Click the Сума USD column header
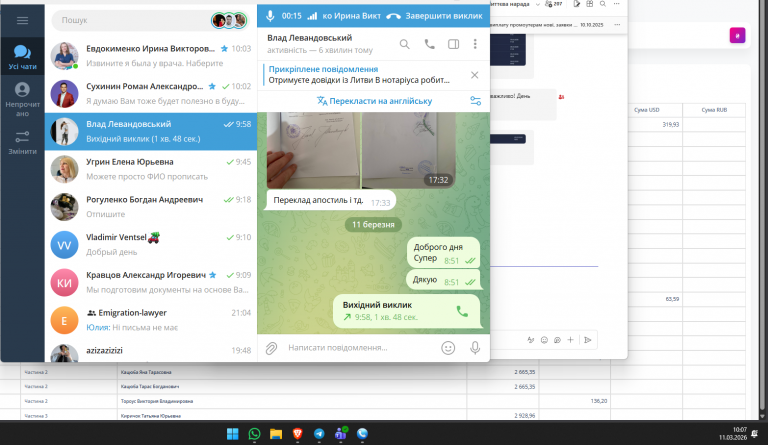Image resolution: width=768 pixels, height=445 pixels. tap(647, 110)
